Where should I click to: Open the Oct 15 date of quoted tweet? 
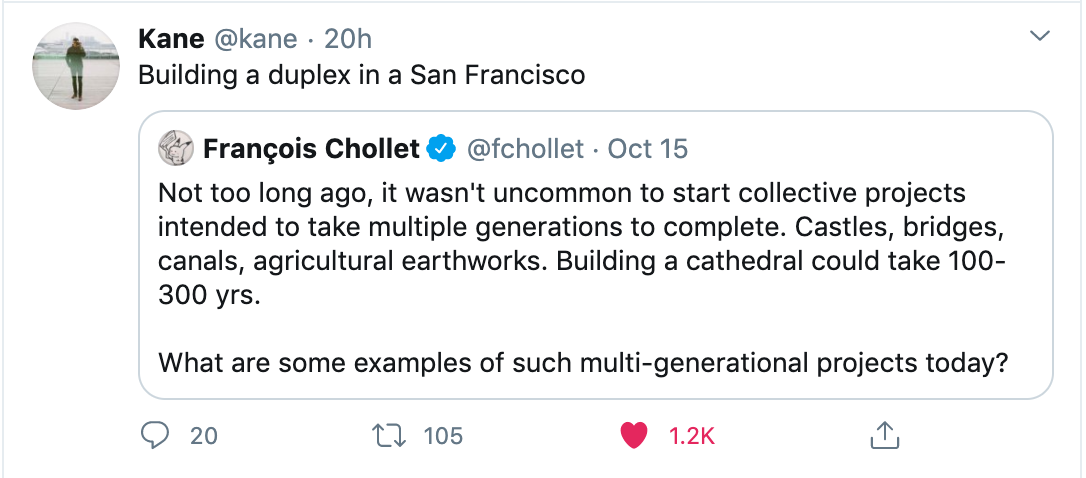(648, 149)
